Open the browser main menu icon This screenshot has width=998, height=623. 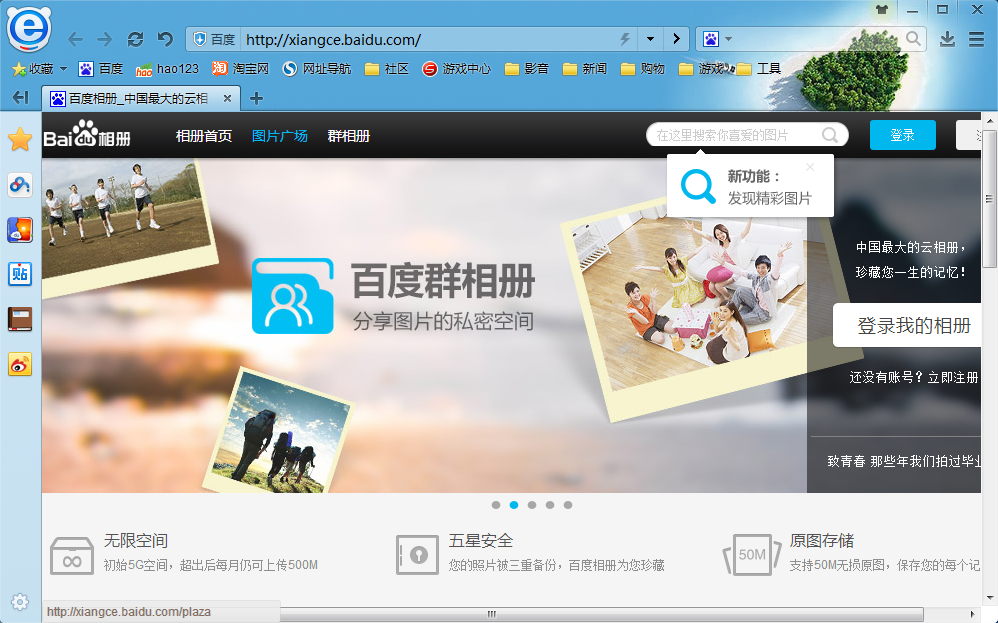(976, 39)
